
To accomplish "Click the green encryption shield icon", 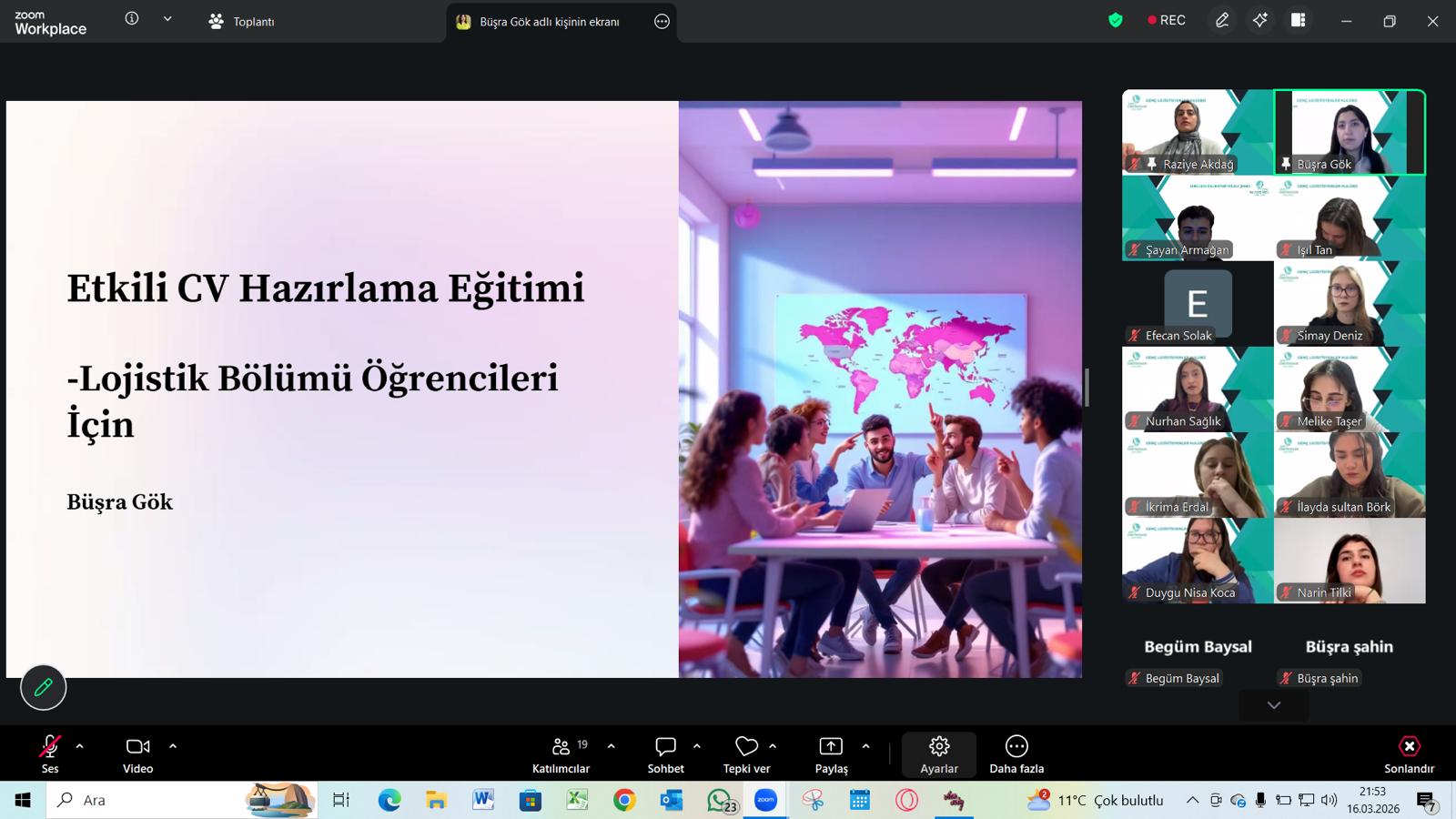I will pos(1116,21).
